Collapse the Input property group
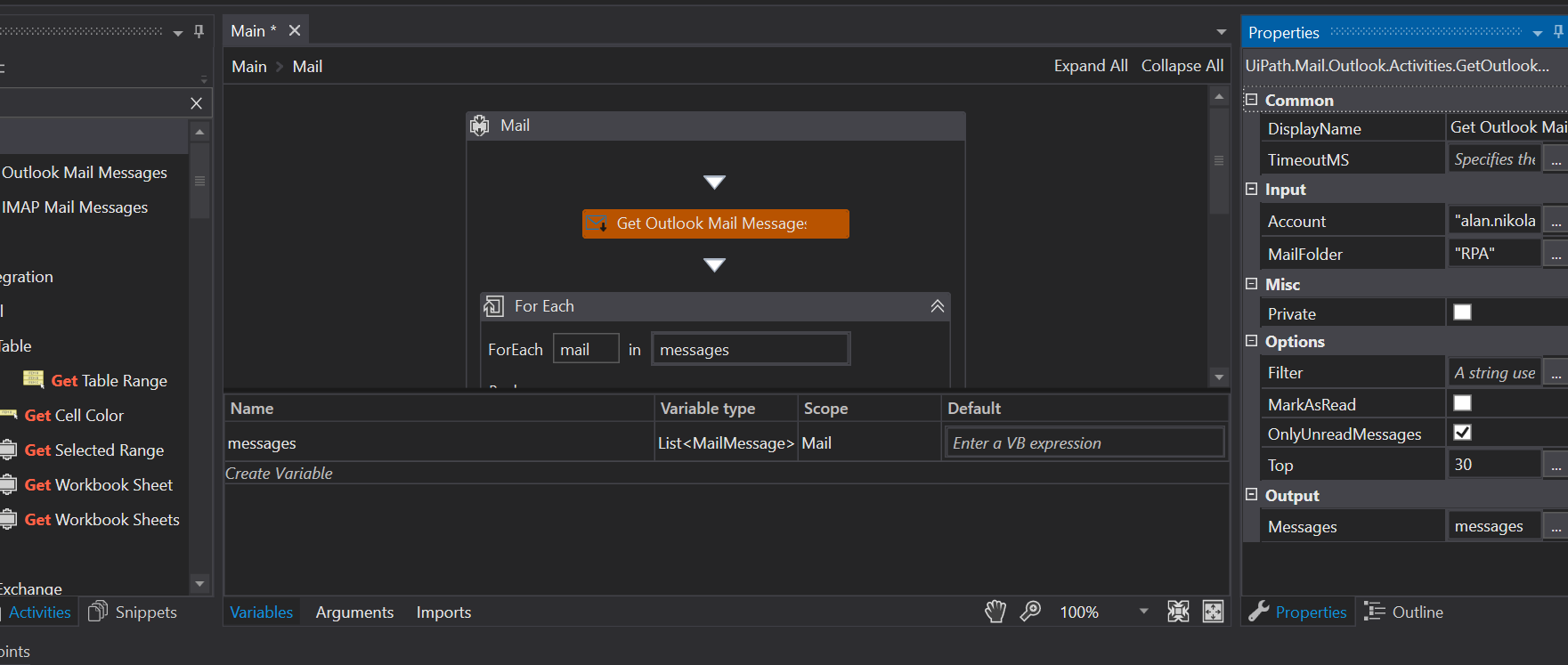 1251,189
